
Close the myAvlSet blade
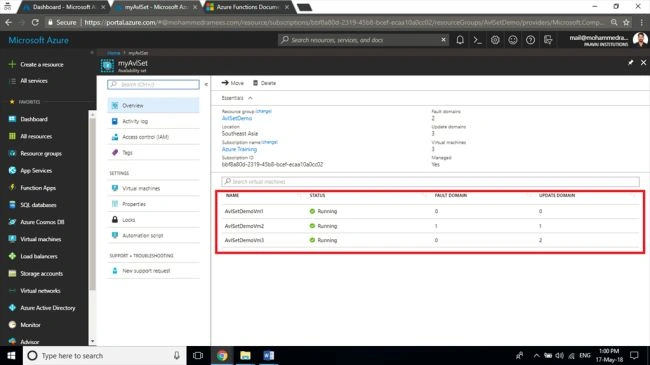[643, 63]
